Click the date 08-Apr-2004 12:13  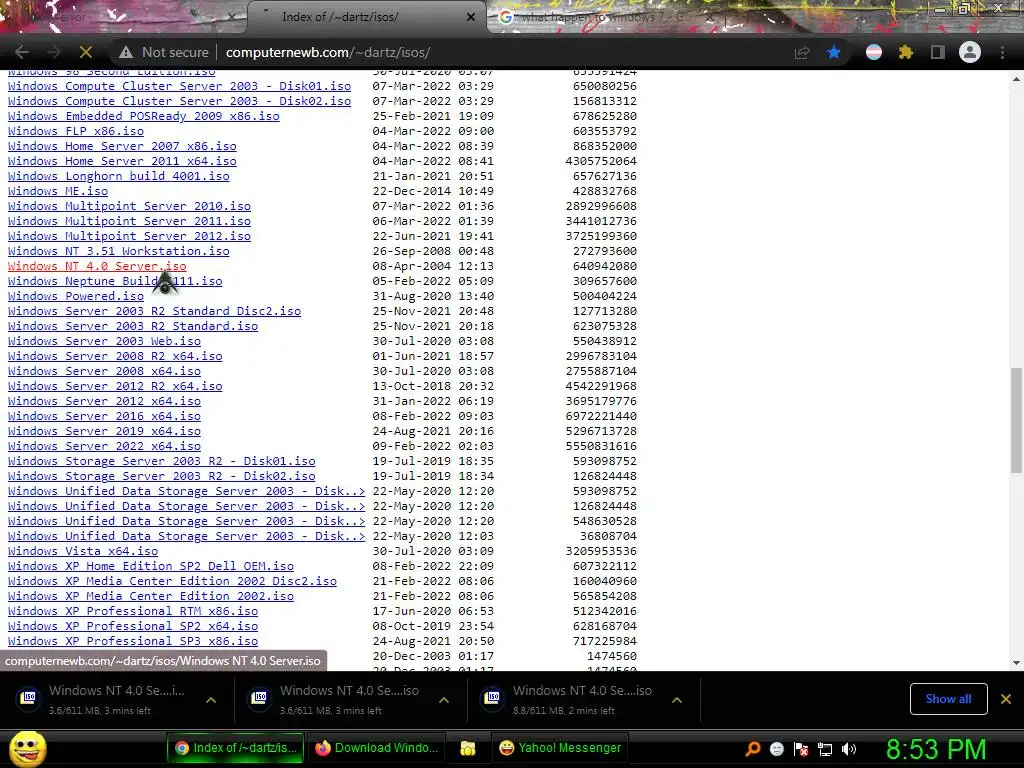(433, 266)
